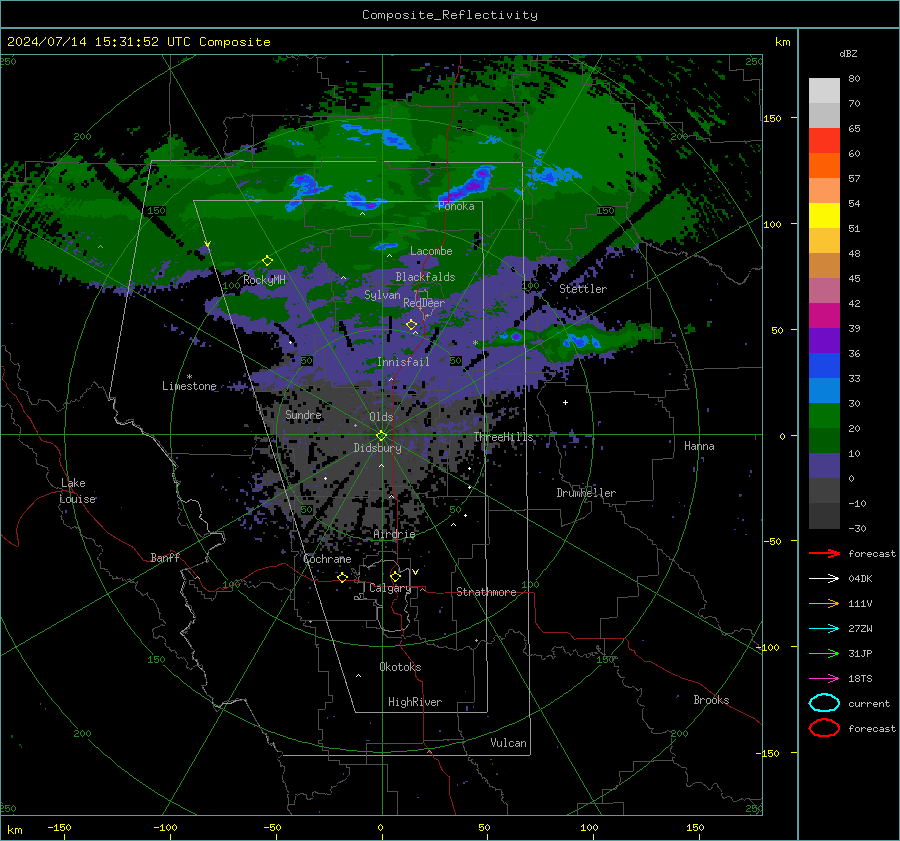
Task: Select the Innisfail label
Action: (x=403, y=362)
